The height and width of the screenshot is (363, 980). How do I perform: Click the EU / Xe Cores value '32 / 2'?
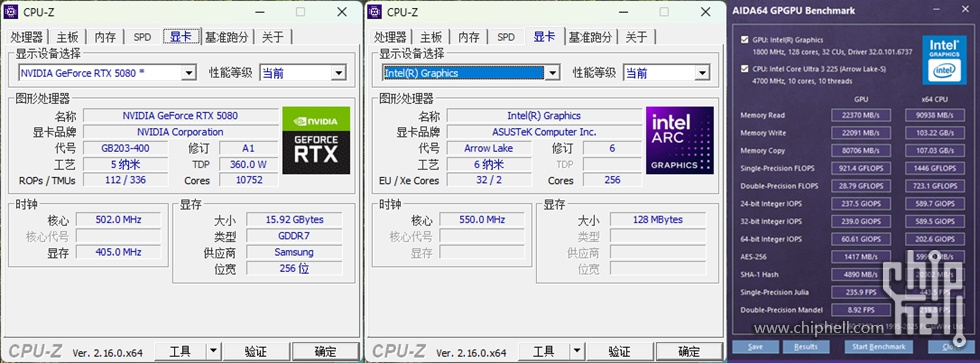click(489, 180)
